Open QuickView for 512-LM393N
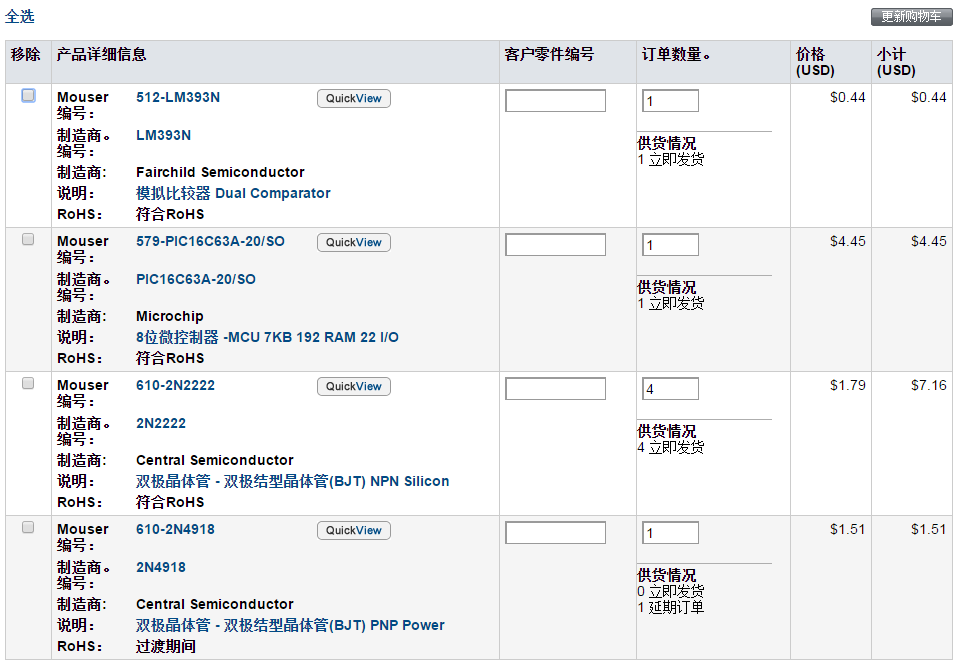957x662 pixels. tap(353, 98)
